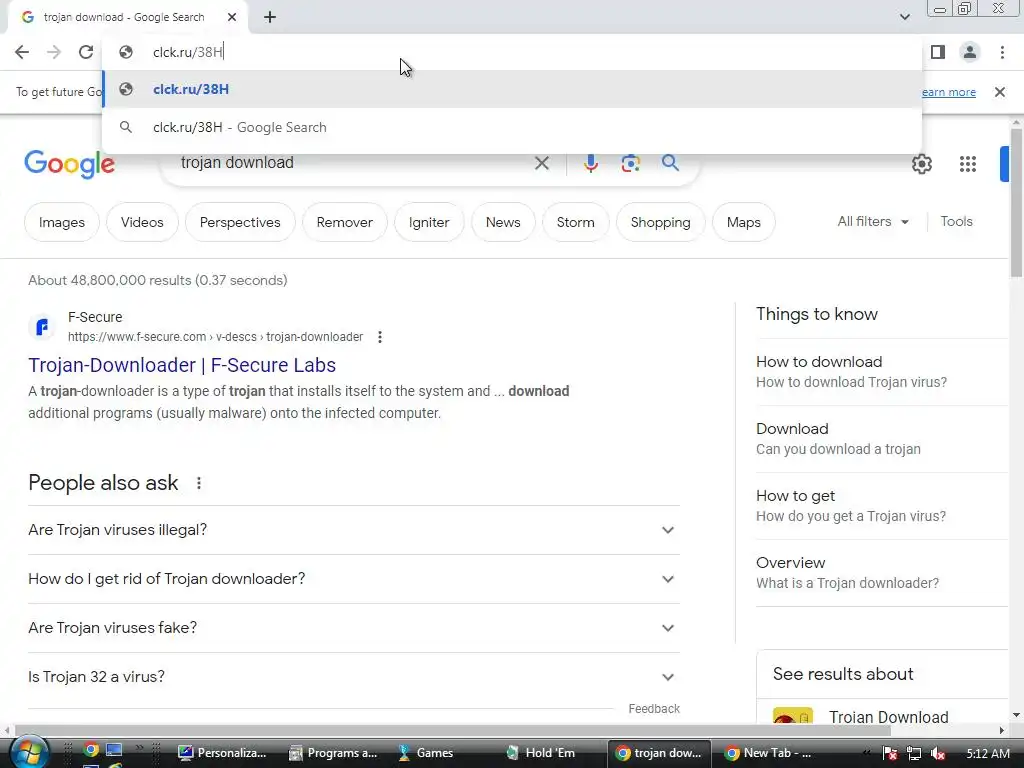Screen dimensions: 1024x768
Task: Submit search with magnifier icon
Action: click(670, 163)
